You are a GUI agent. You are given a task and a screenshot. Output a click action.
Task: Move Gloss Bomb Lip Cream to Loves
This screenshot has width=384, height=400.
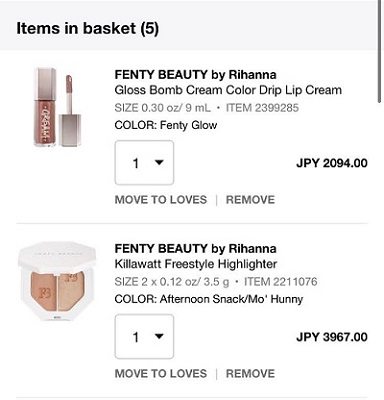(161, 200)
